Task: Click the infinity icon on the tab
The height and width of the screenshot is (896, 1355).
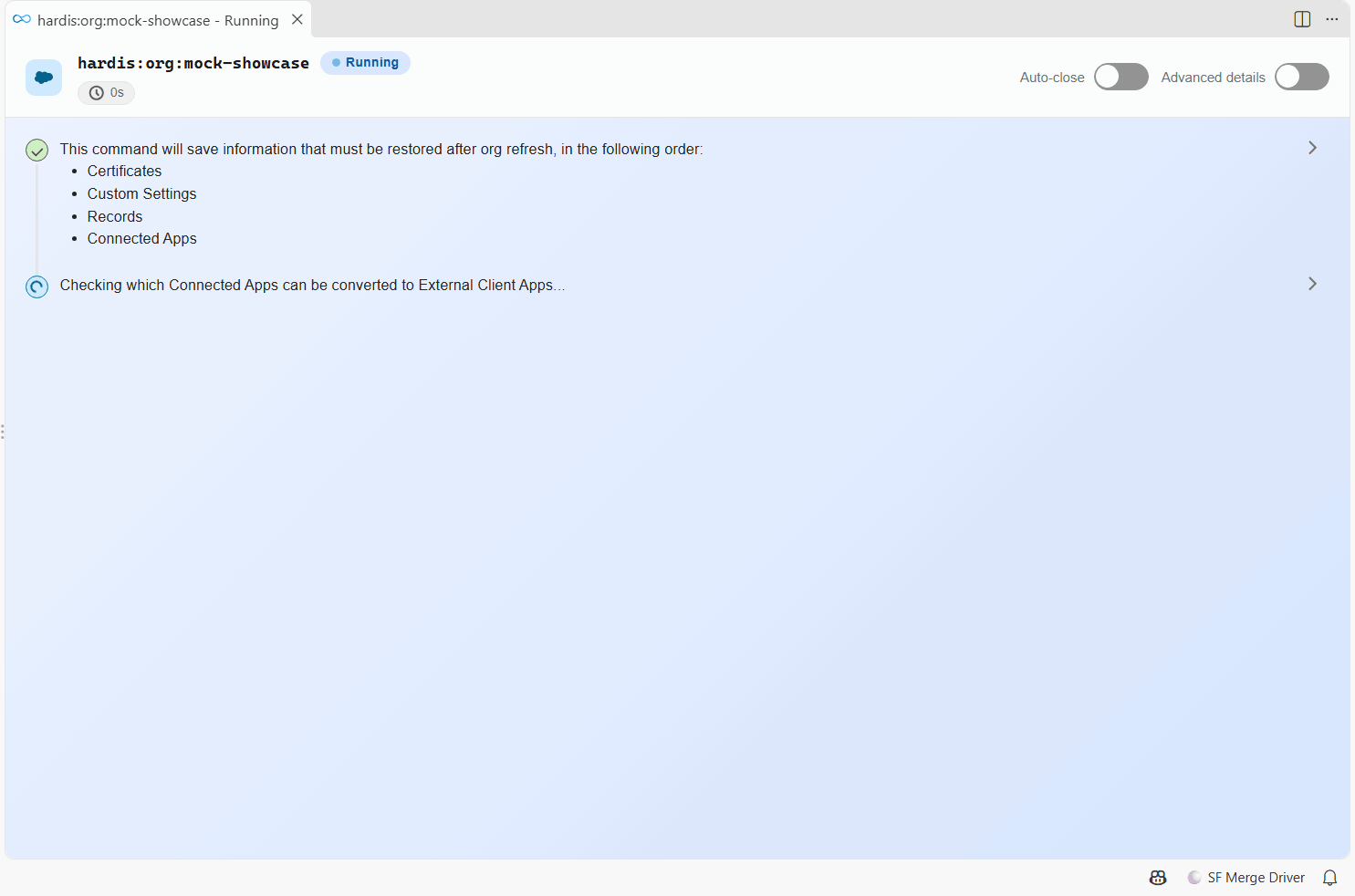Action: click(22, 19)
